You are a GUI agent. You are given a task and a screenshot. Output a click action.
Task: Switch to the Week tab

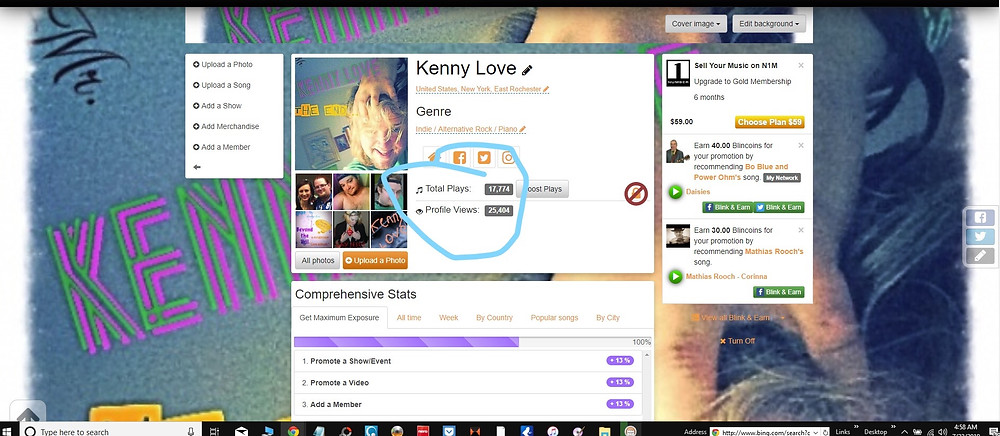448,317
